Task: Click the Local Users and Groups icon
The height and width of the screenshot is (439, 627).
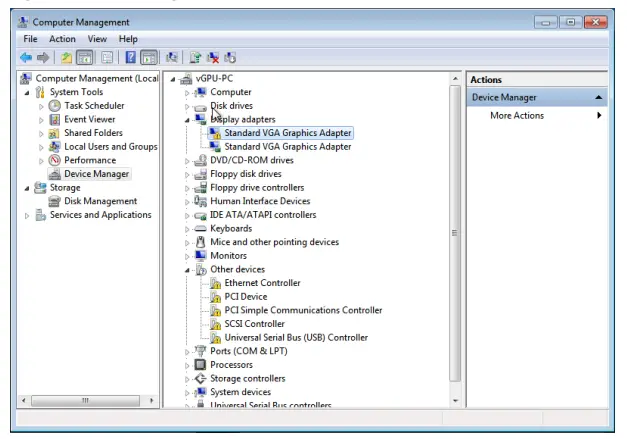Action: (x=54, y=147)
